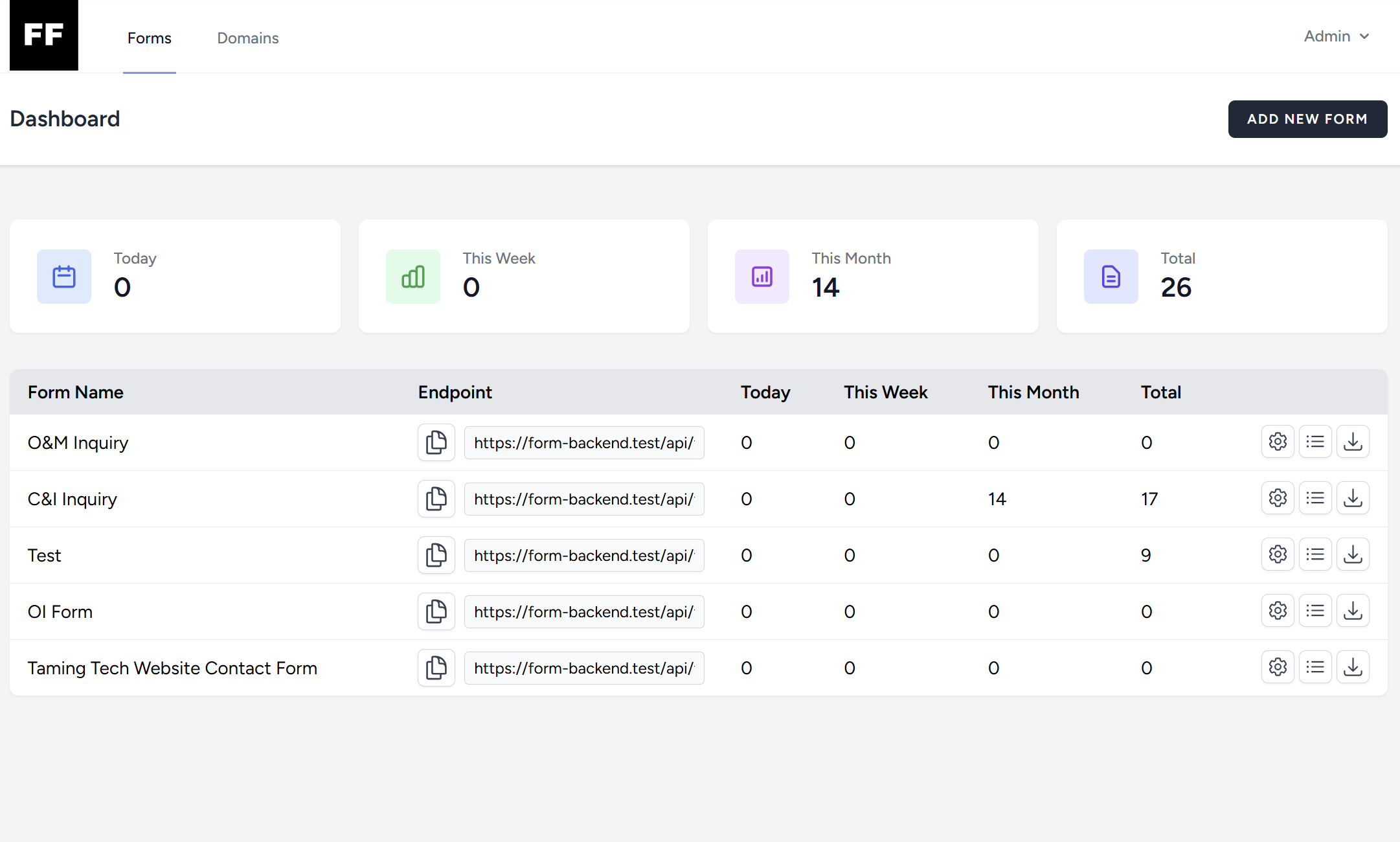Open settings for the C&I Inquiry form
Screen dimensions: 1400x842
pyautogui.click(x=1278, y=497)
